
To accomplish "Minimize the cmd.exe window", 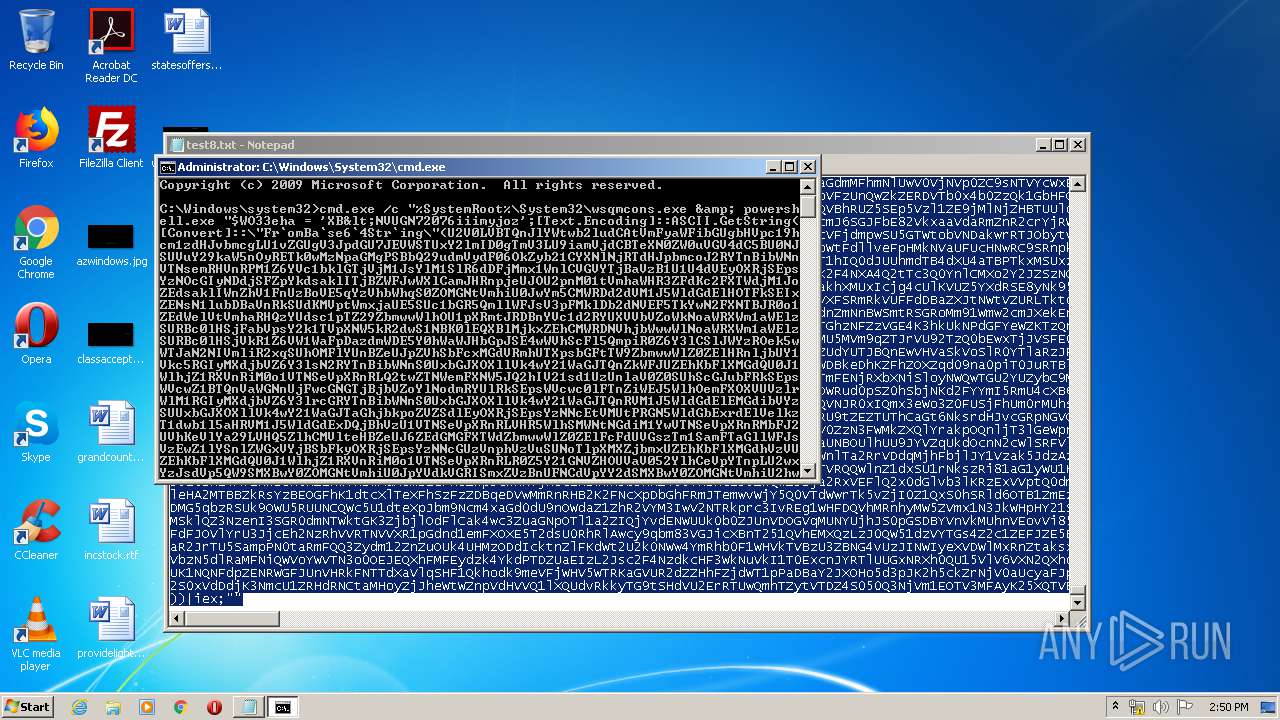I will (772, 167).
